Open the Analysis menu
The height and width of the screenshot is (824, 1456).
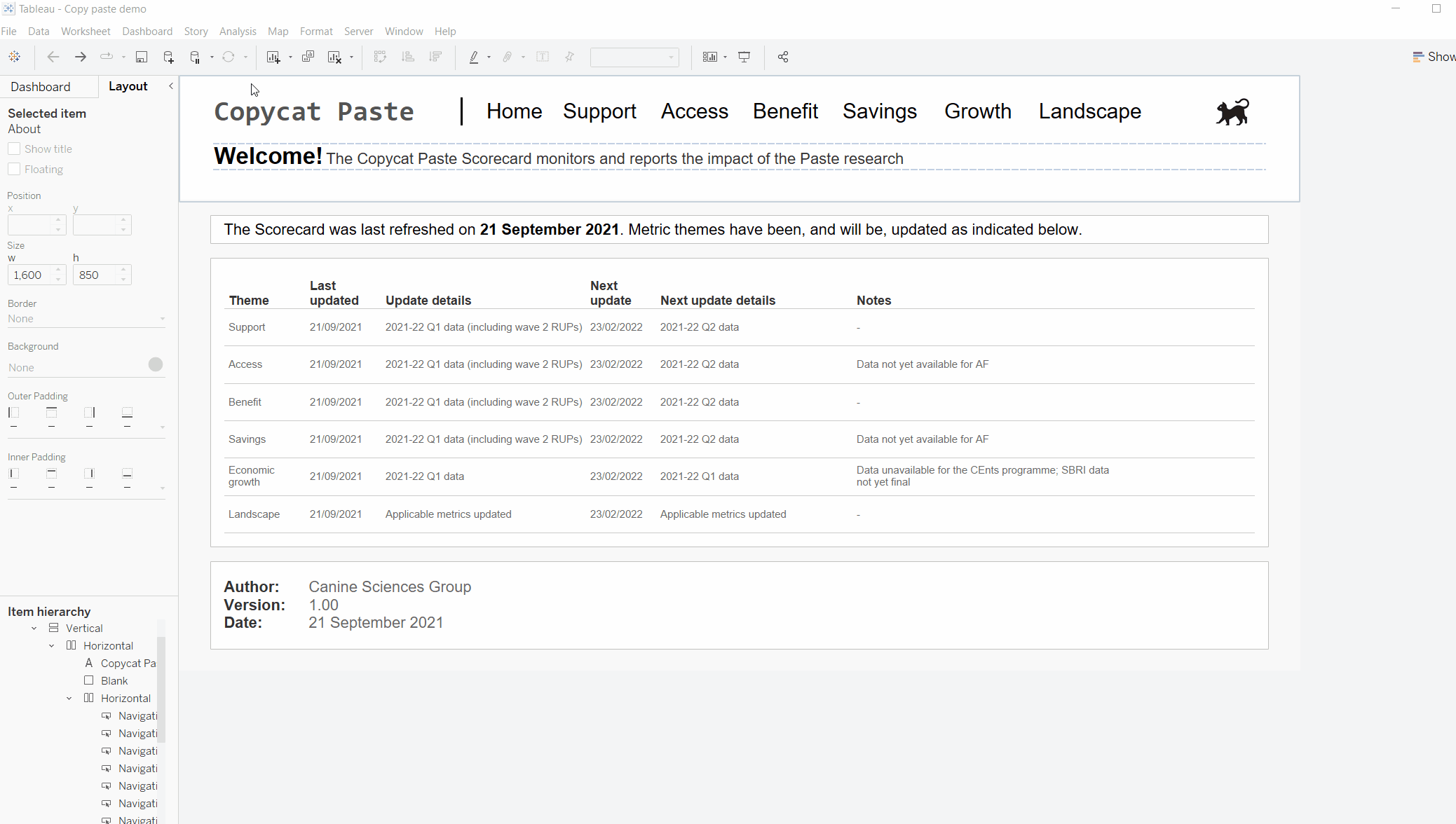238,32
